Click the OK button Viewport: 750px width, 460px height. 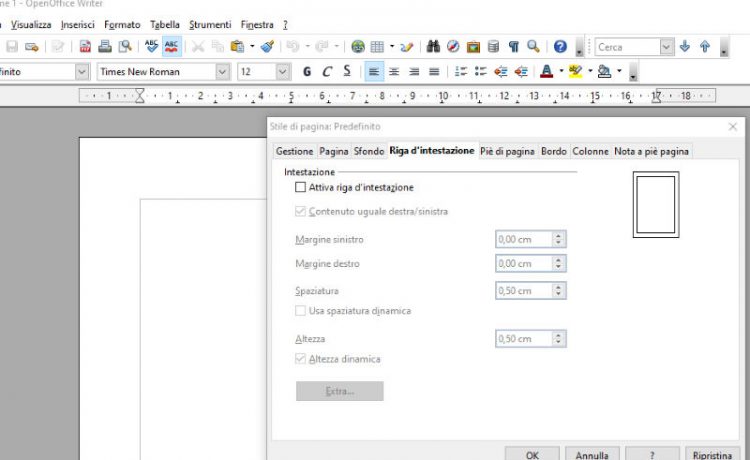point(535,454)
